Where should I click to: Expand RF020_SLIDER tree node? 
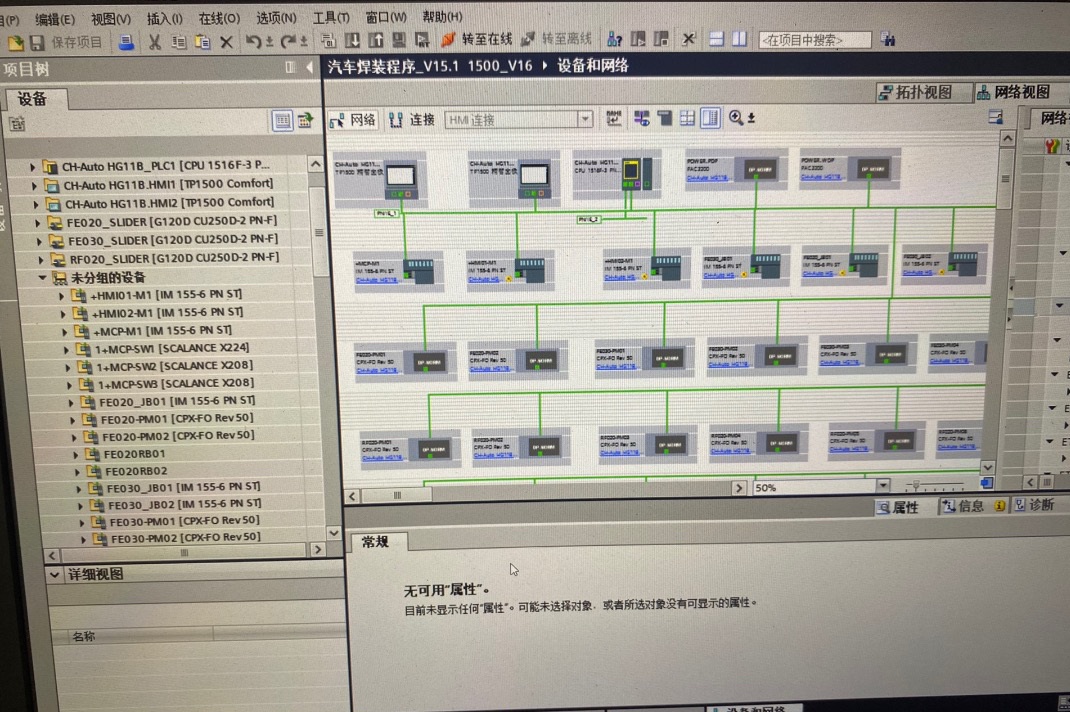(x=40, y=259)
